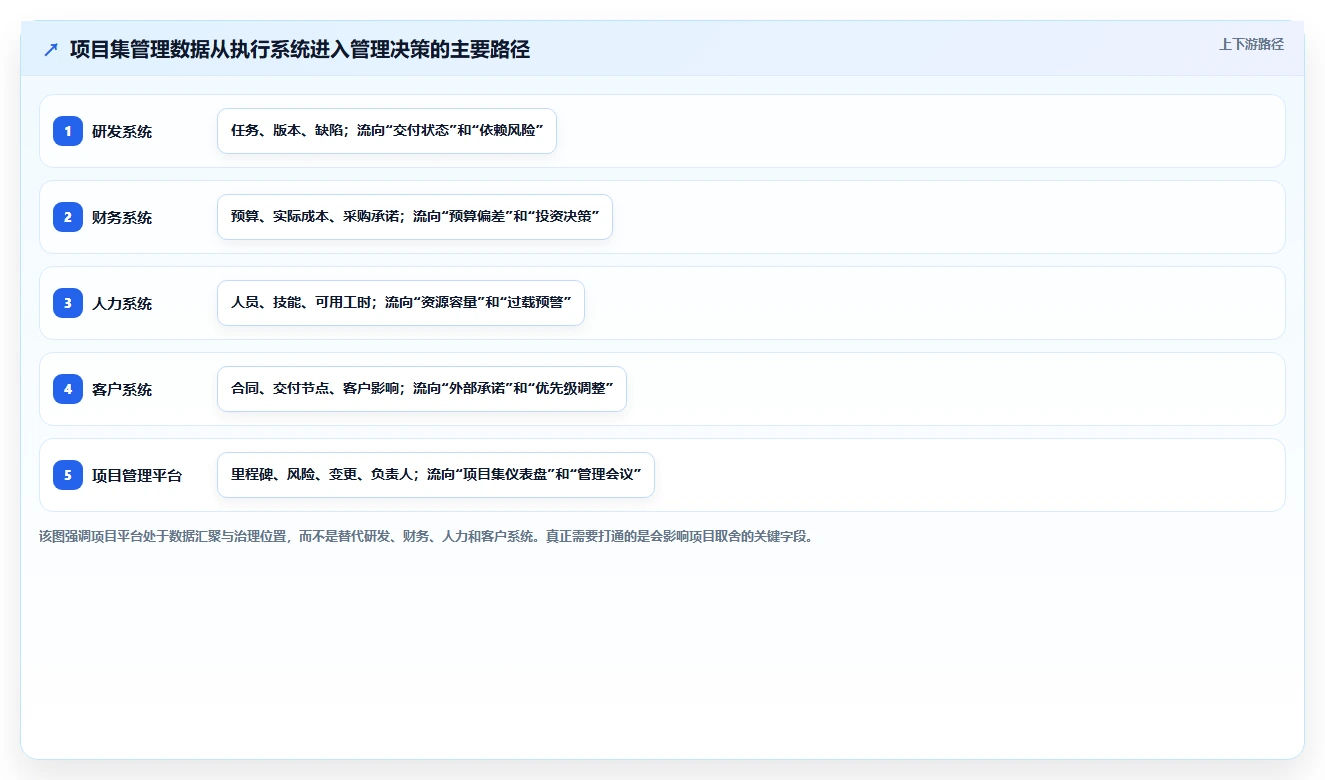Click the 项目管理平台 label
Image resolution: width=1325 pixels, height=780 pixels.
(137, 475)
